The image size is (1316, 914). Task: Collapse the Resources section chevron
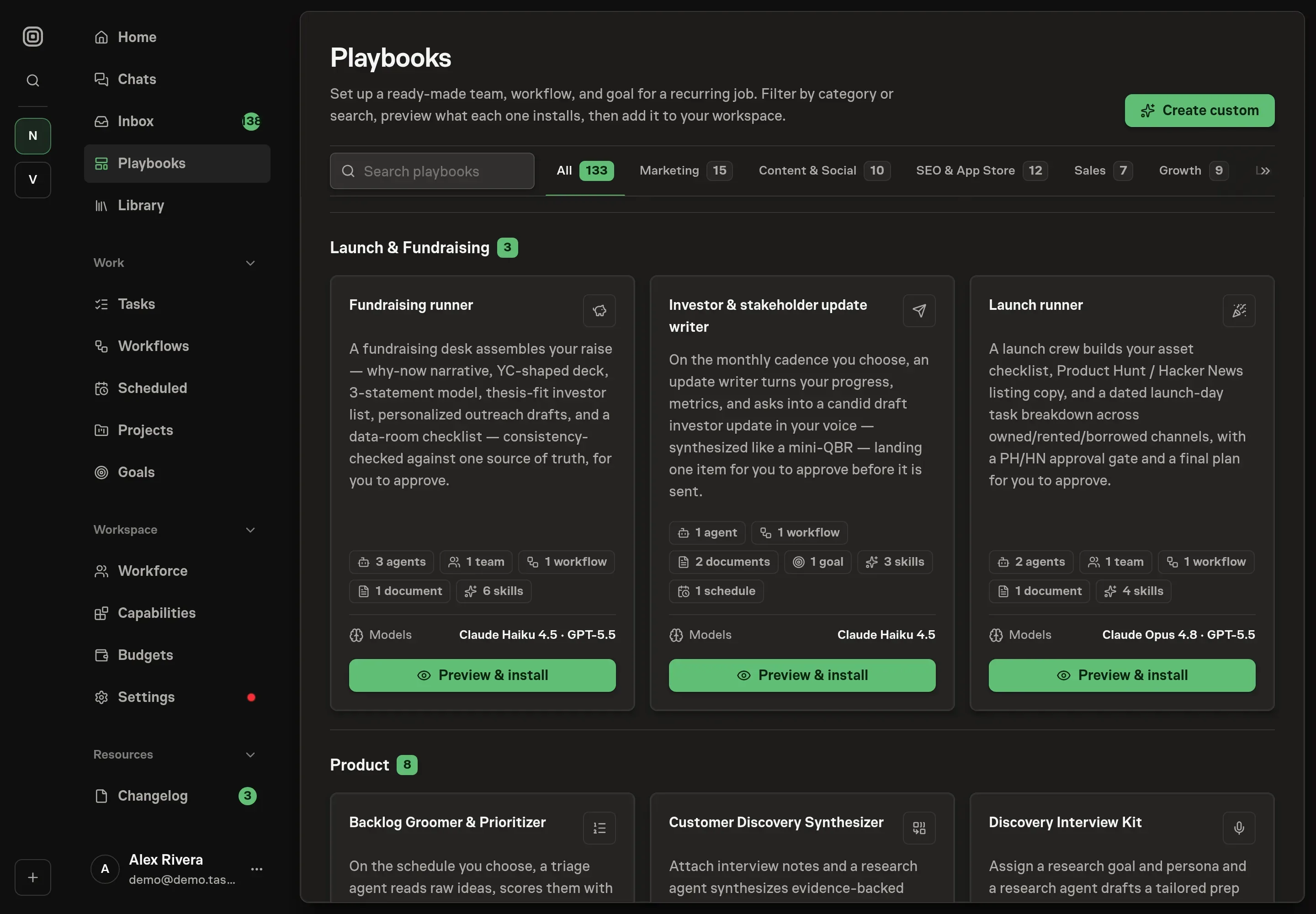tap(250, 755)
